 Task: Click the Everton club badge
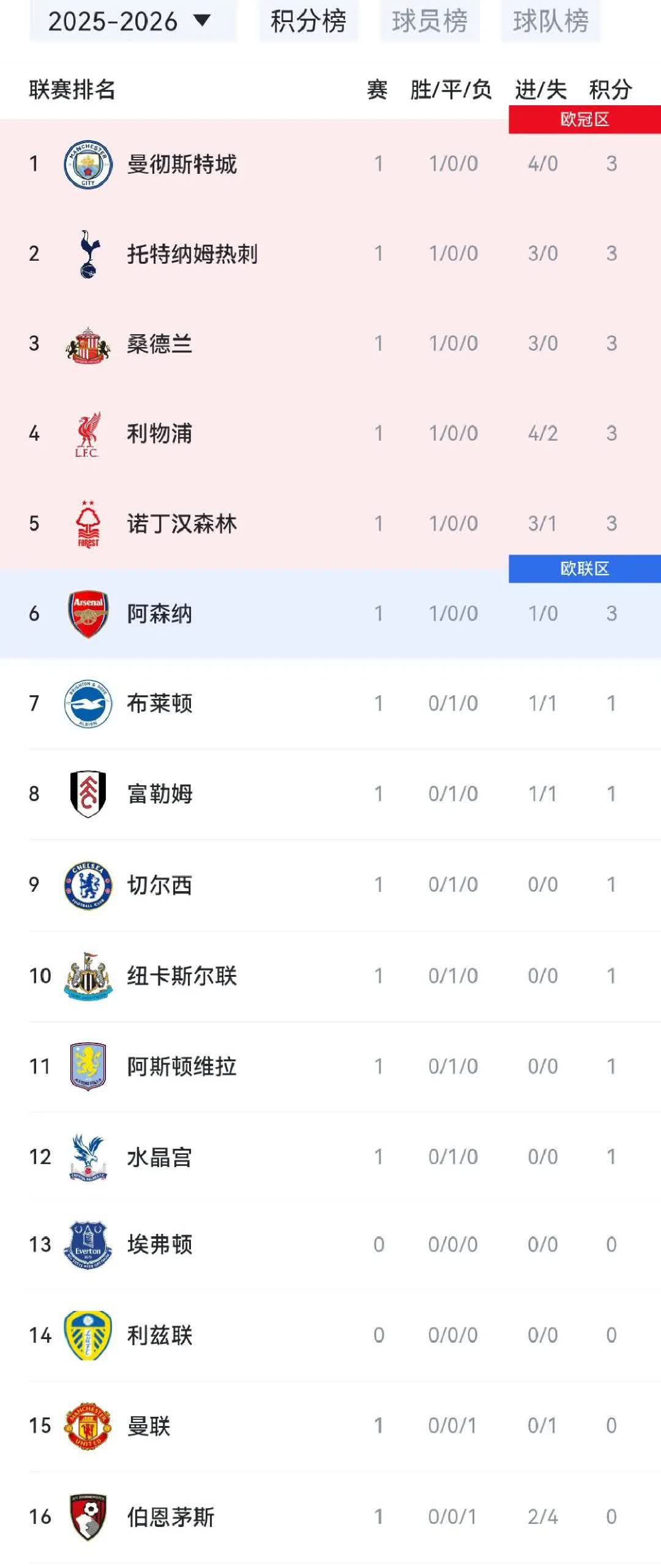click(88, 1245)
